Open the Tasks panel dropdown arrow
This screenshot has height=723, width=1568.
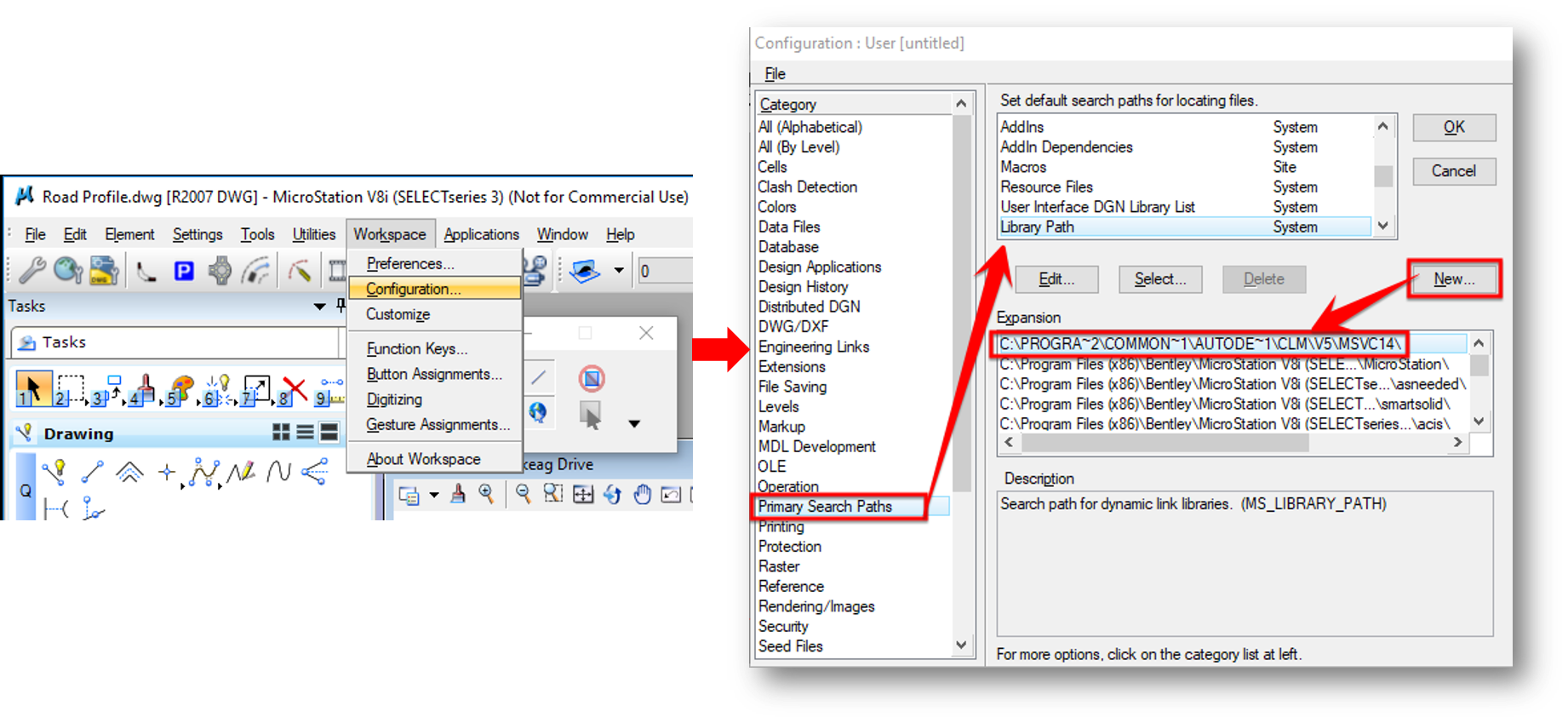tap(319, 307)
